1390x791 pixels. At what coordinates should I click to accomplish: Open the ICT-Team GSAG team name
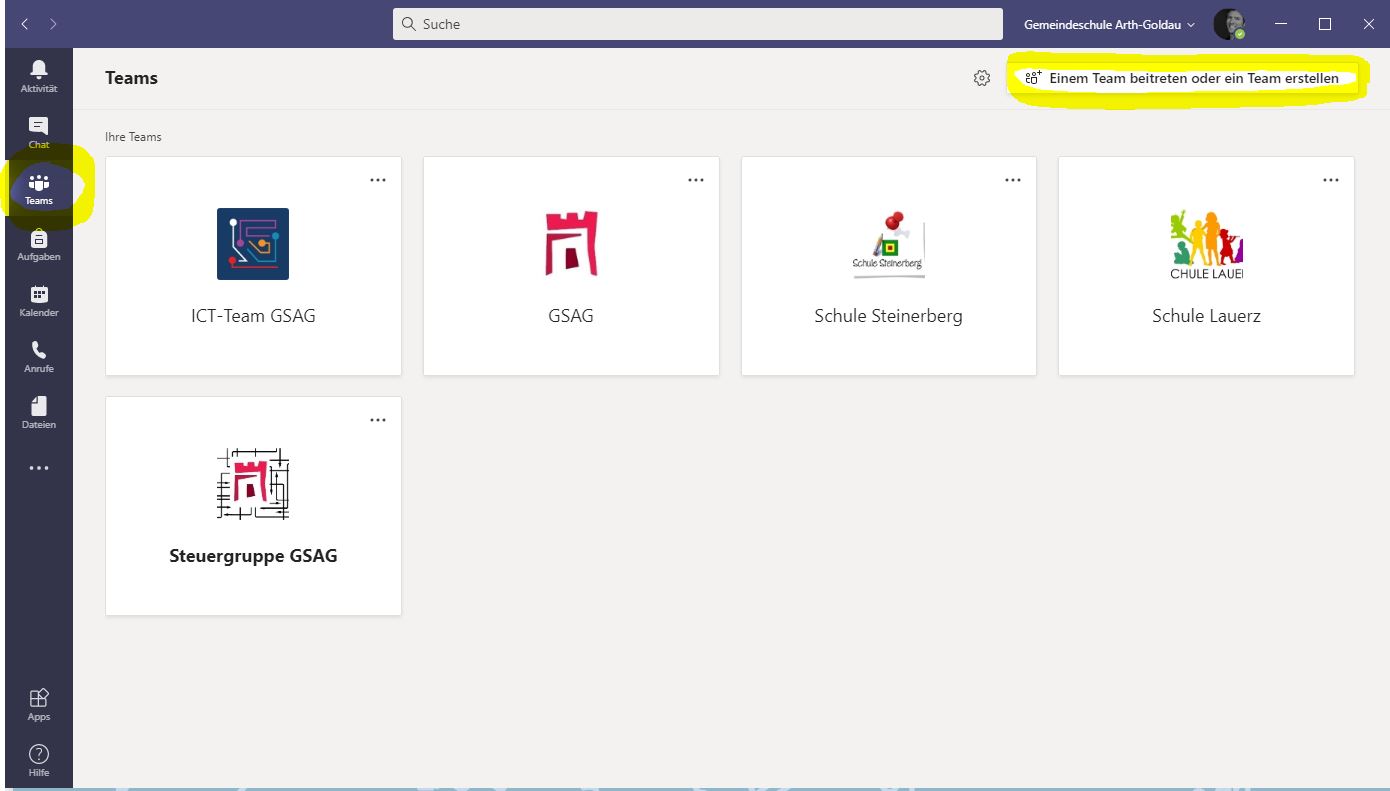point(253,316)
